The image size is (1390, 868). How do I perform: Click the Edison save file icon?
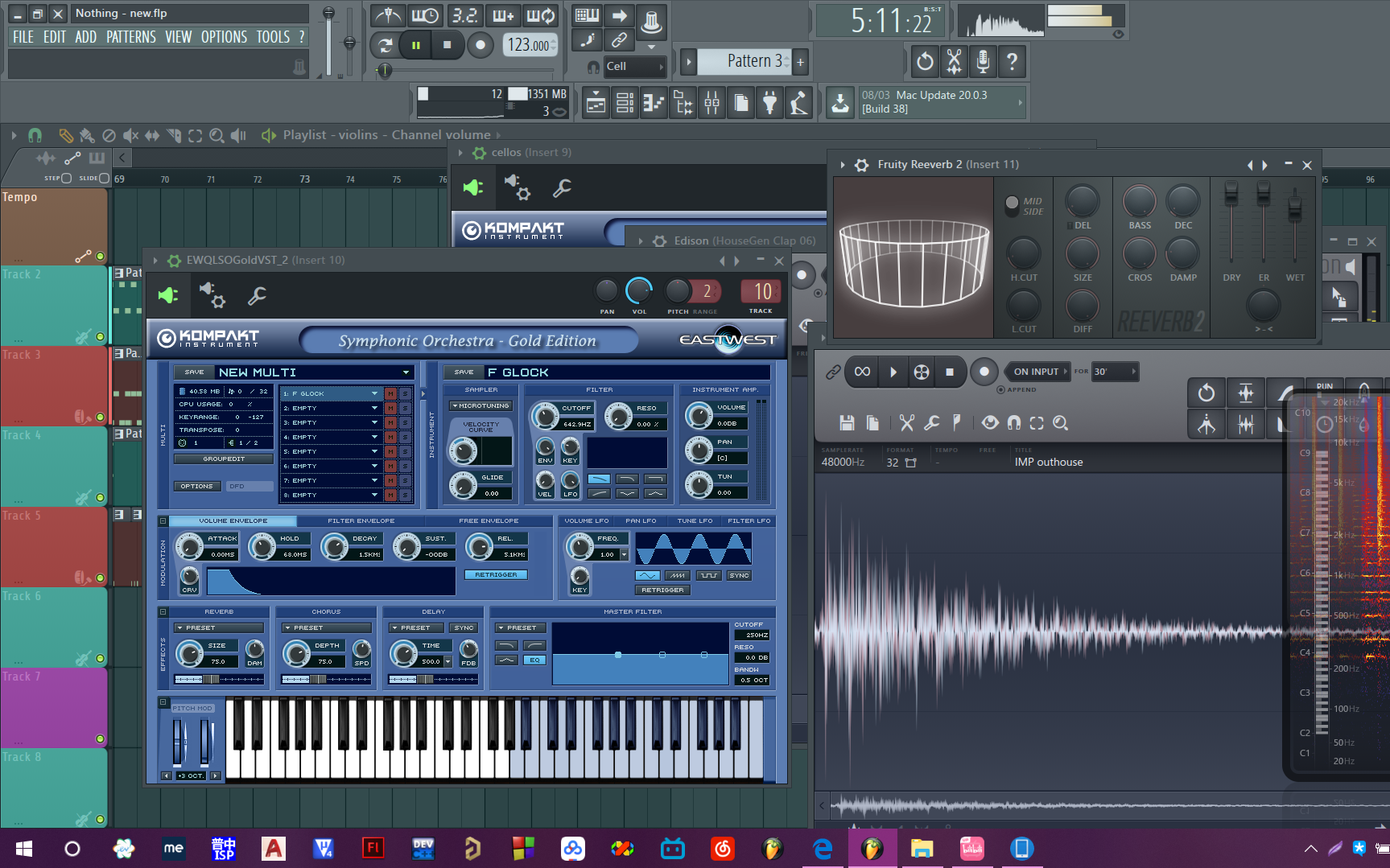click(847, 422)
